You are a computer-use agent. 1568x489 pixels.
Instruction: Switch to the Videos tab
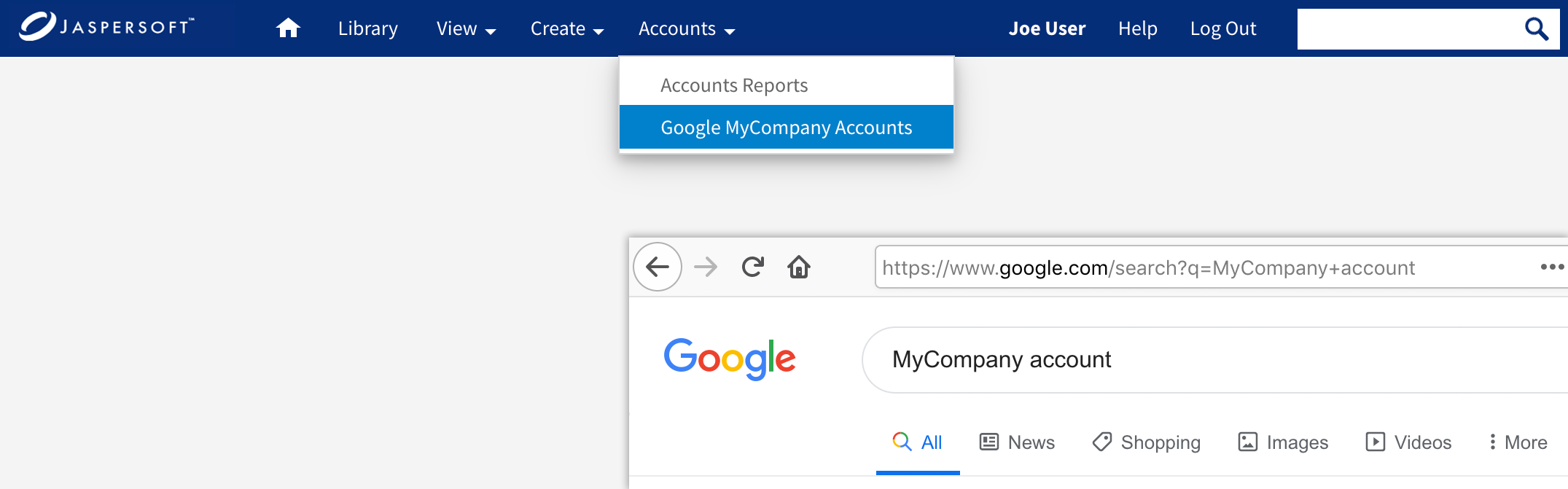[1408, 442]
